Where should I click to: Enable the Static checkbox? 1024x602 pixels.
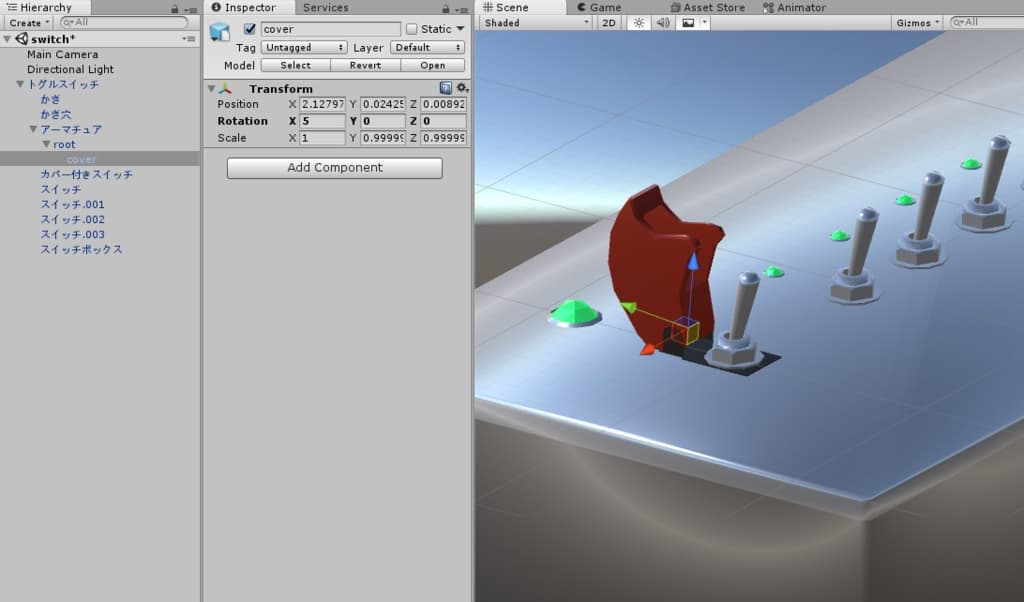pyautogui.click(x=411, y=29)
